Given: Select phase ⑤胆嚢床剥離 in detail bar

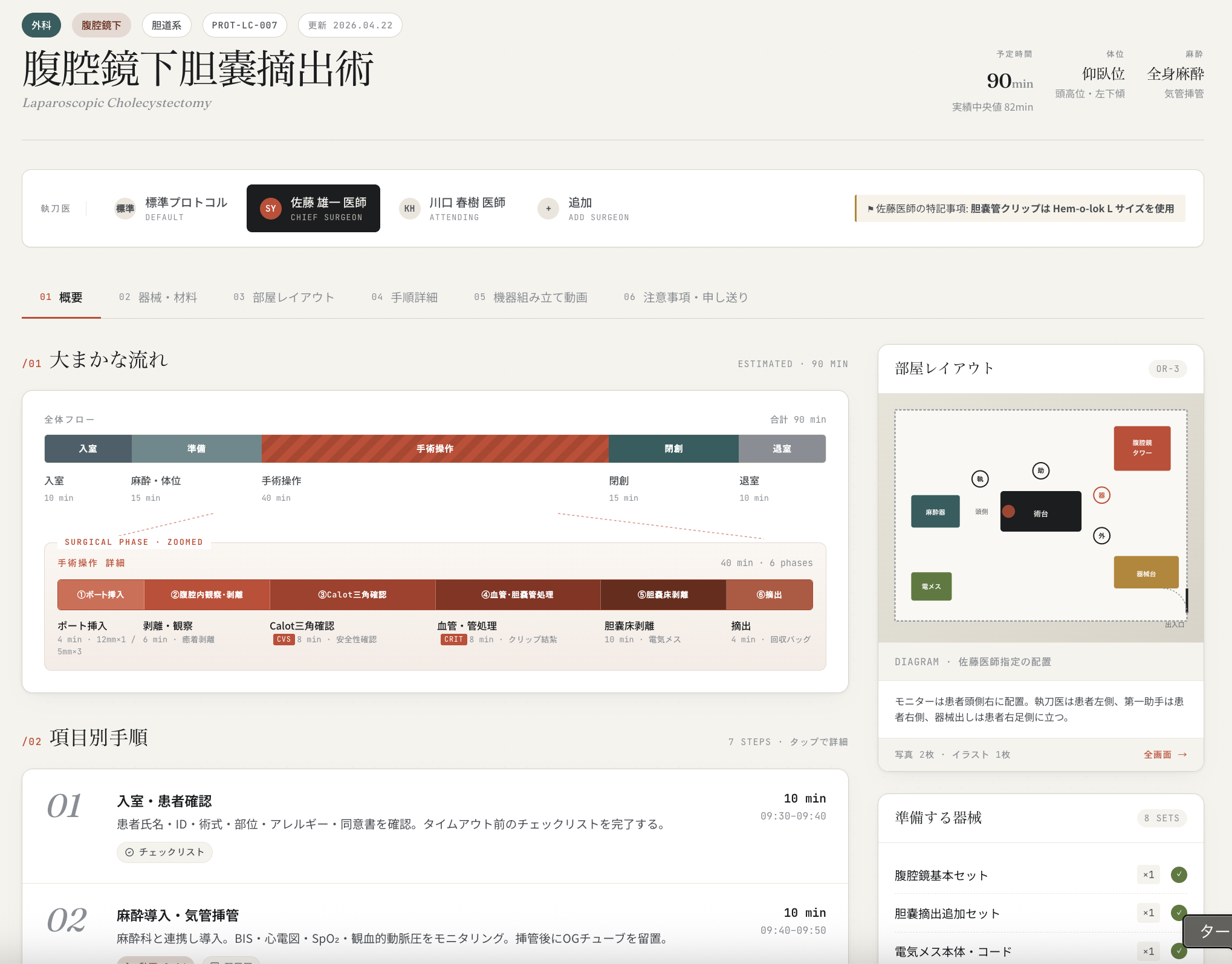Looking at the screenshot, I should tap(663, 594).
